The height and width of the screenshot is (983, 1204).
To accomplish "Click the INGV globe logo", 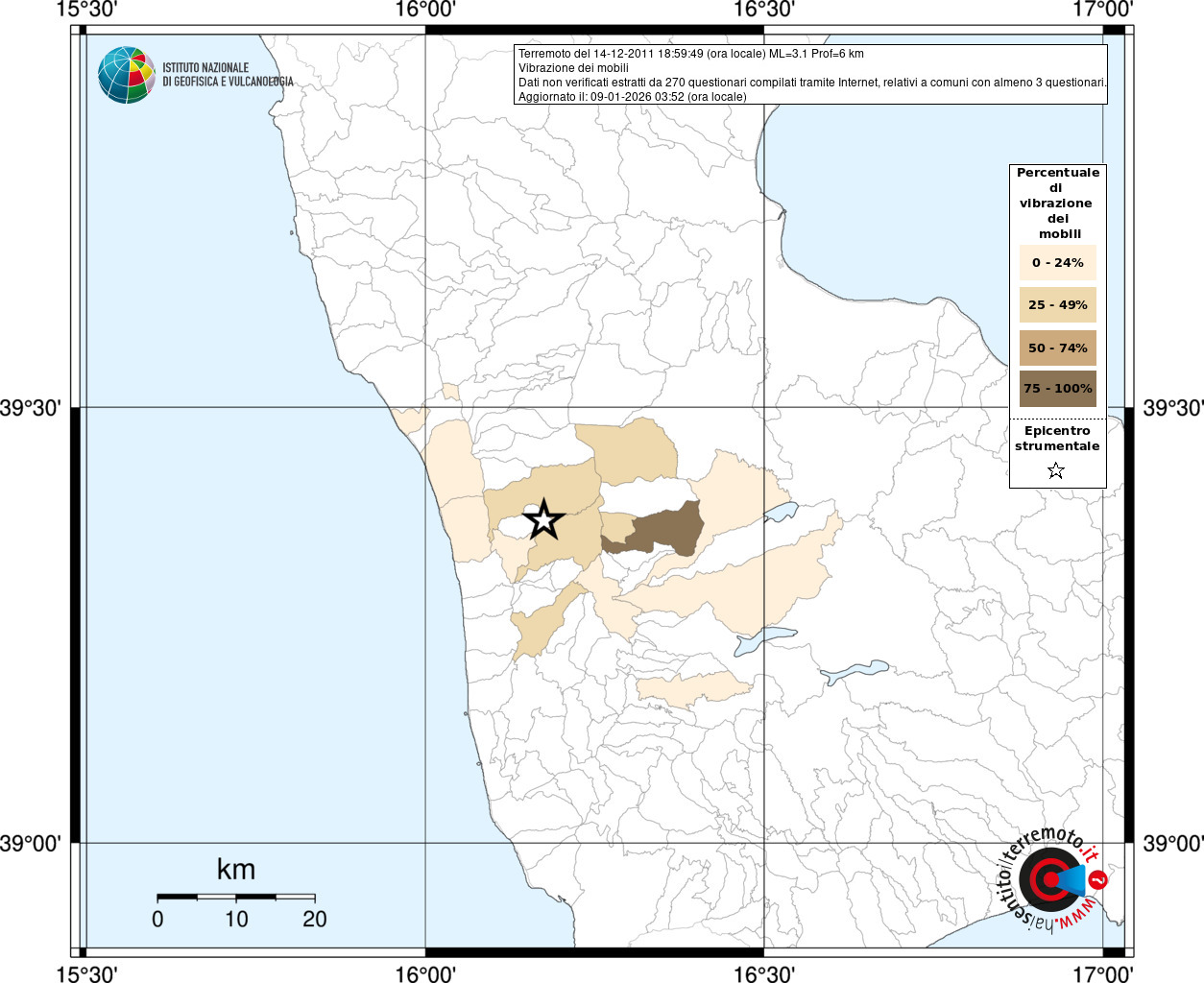I will point(127,75).
